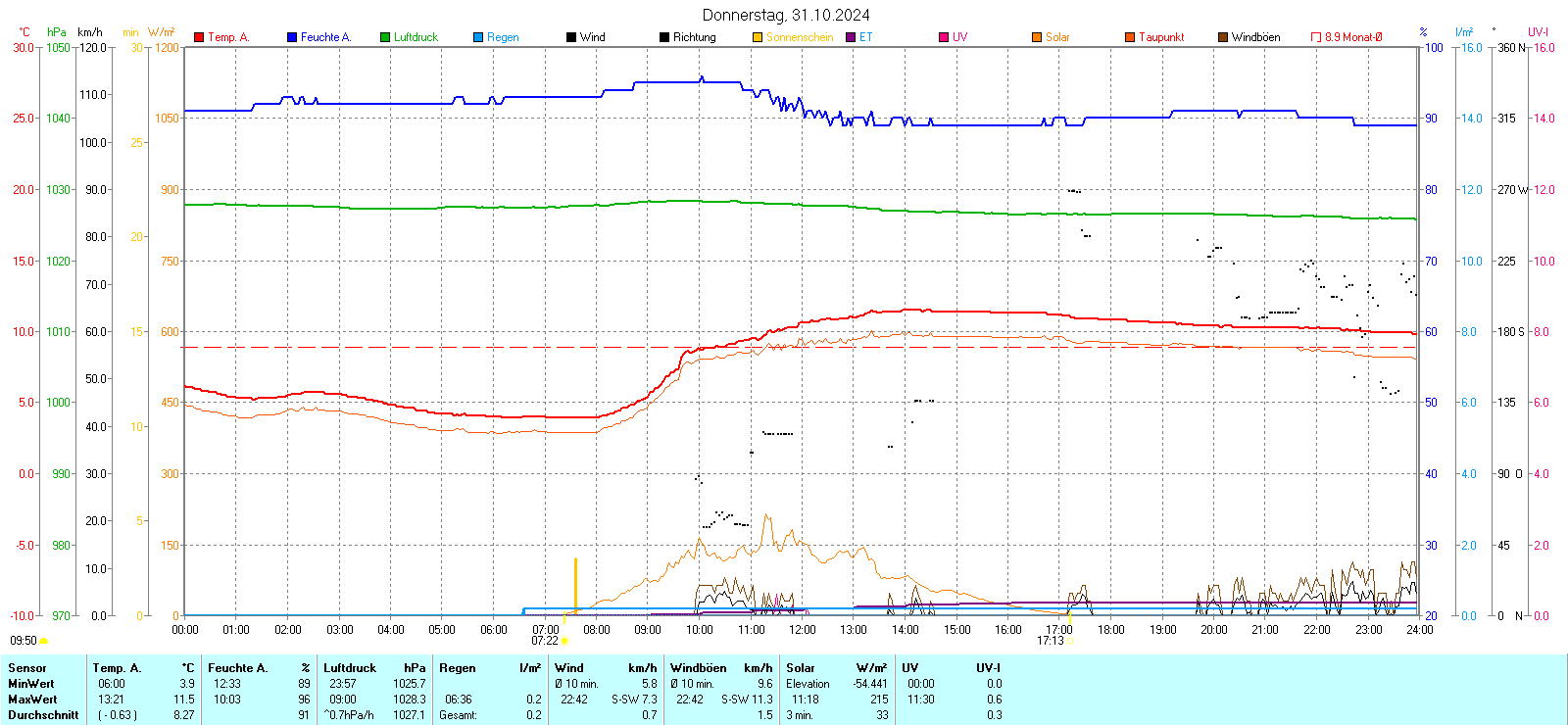Toggle the orange Solar legend entry
1568x725 pixels.
pyautogui.click(x=1037, y=37)
